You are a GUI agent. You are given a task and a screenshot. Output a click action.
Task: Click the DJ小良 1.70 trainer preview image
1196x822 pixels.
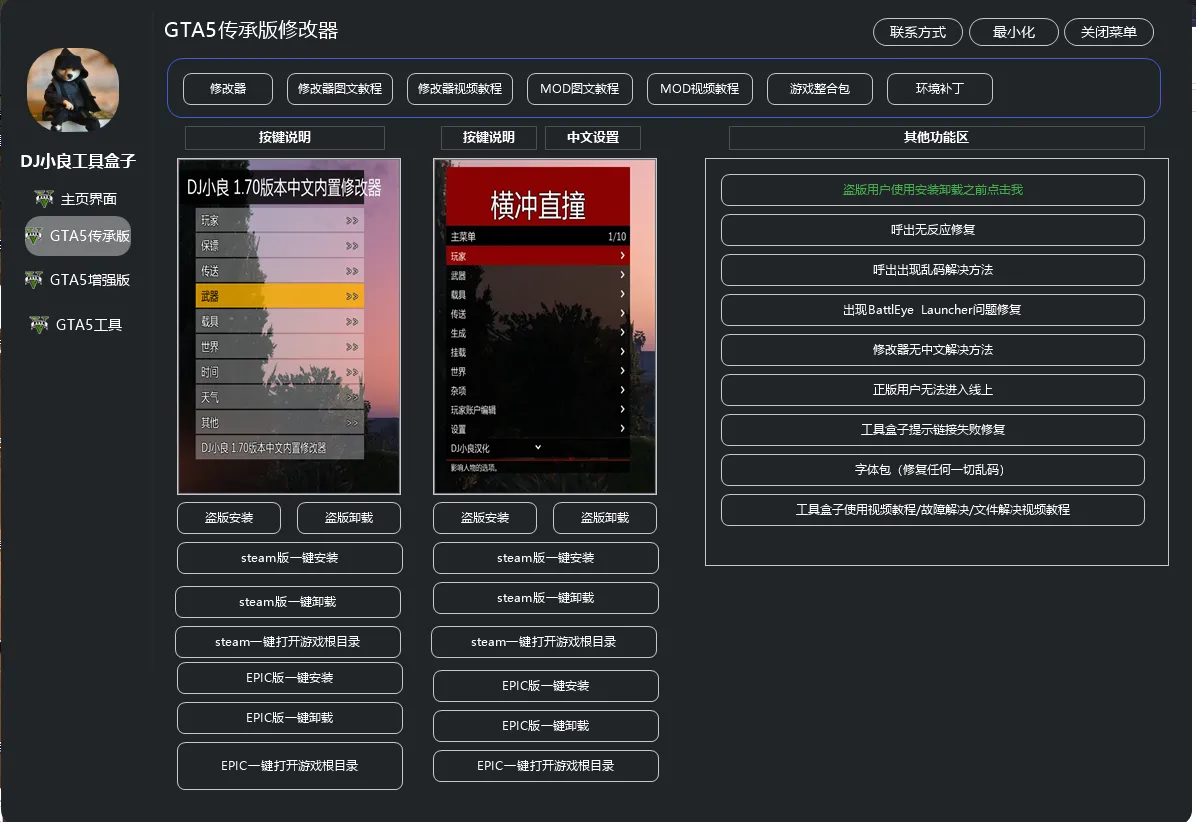(x=289, y=326)
